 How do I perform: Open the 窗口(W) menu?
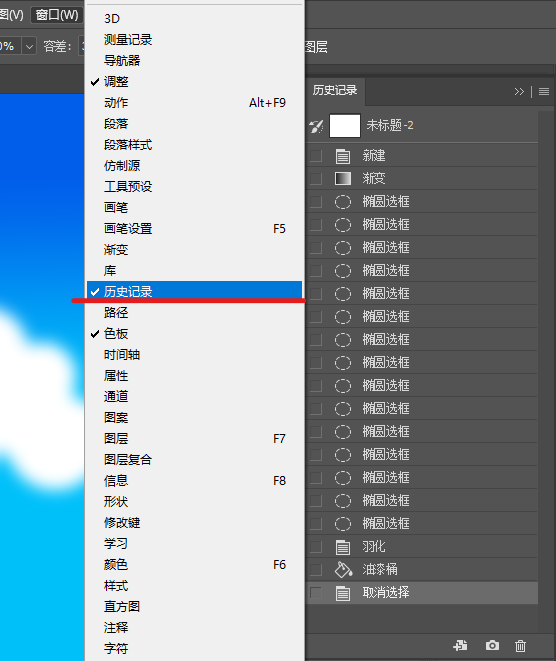pos(57,15)
